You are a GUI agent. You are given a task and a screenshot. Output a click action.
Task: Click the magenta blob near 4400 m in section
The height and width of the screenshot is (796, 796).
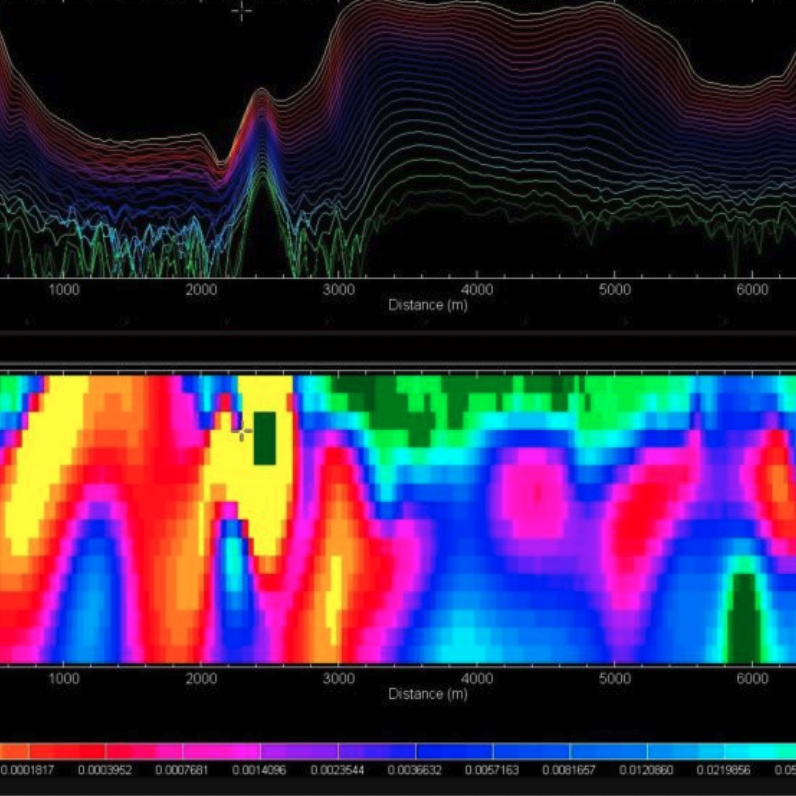pos(536,493)
